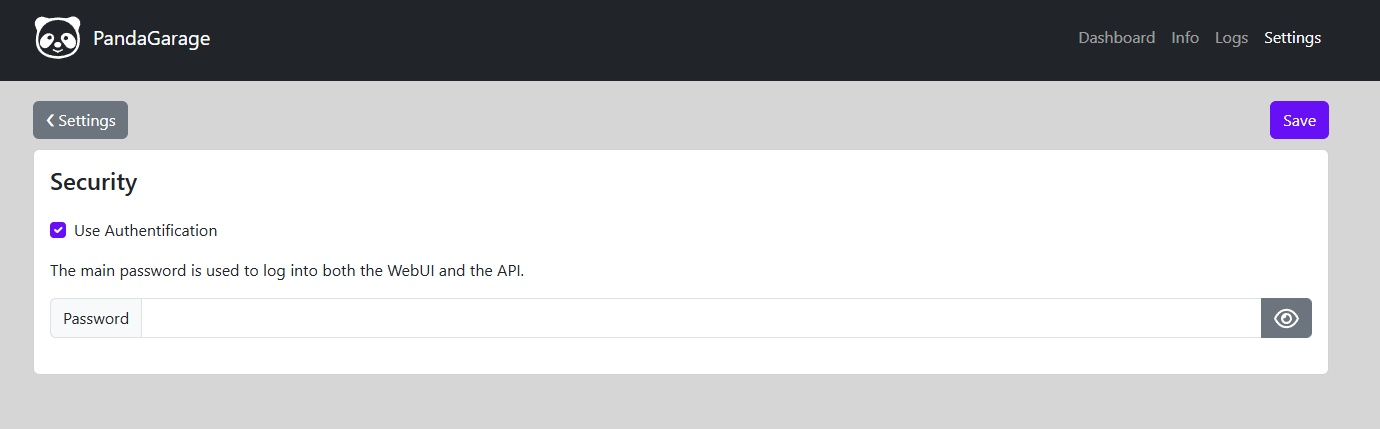1380x429 pixels.
Task: Go to the Dashboard page
Action: 1116,38
